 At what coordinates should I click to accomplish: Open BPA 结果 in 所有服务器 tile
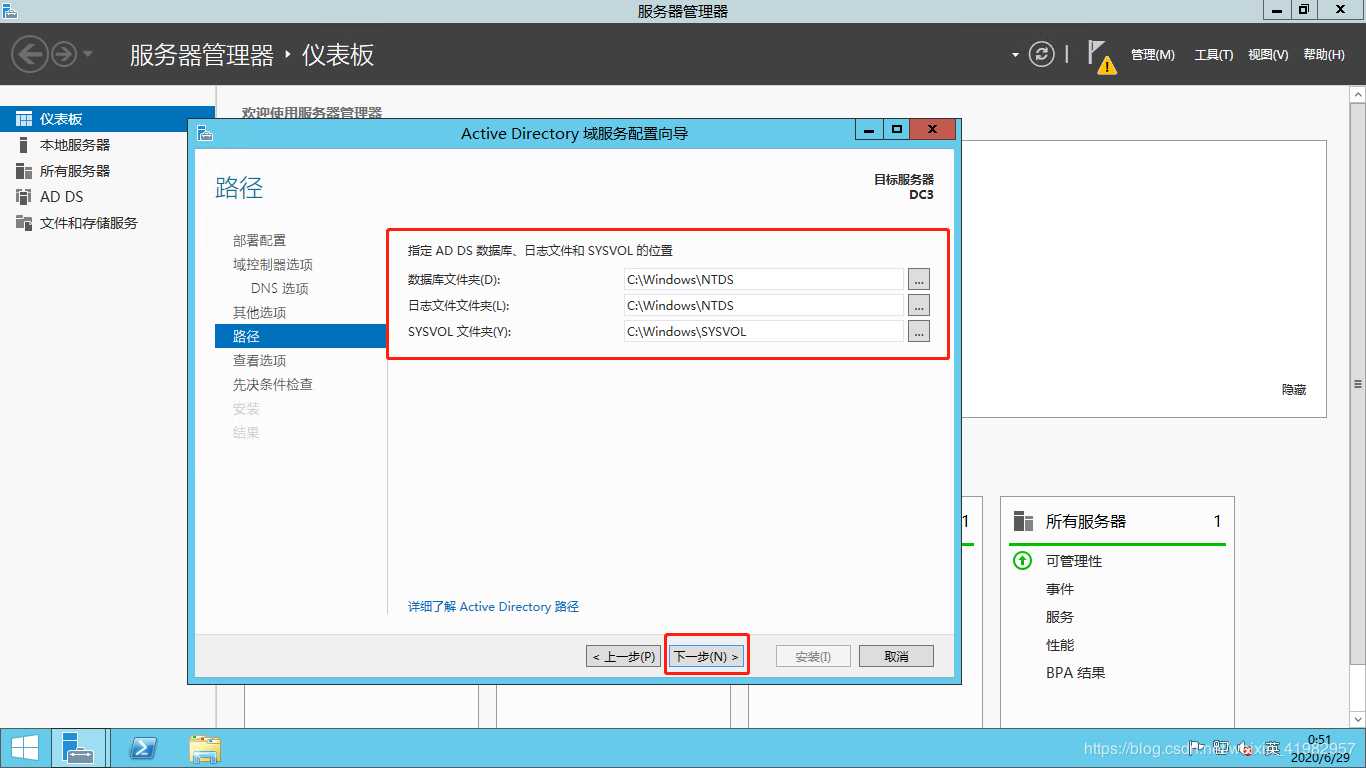[x=1076, y=673]
